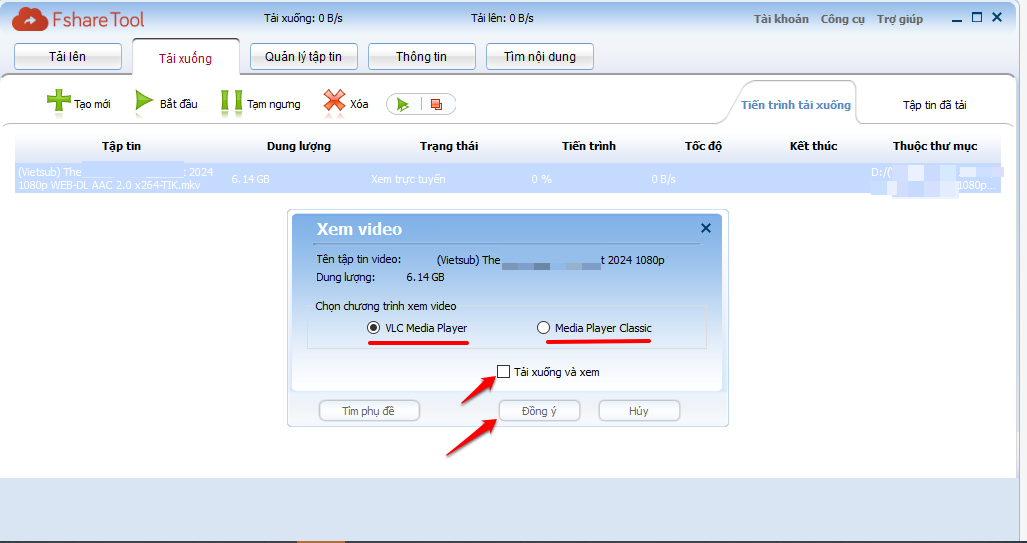Click the Fshare Tool cloud logo
The image size is (1027, 543).
[x=31, y=19]
